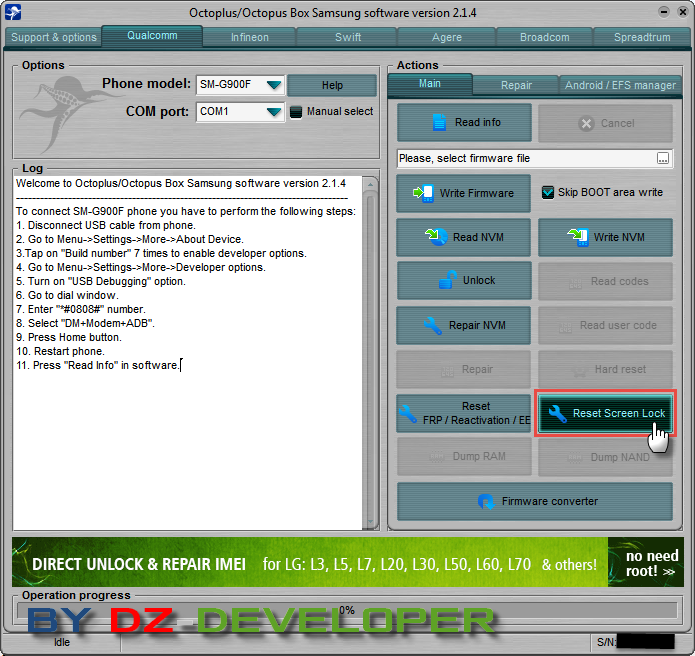Click the Hard reset icon
Screen dimensions: 695x656
579,371
